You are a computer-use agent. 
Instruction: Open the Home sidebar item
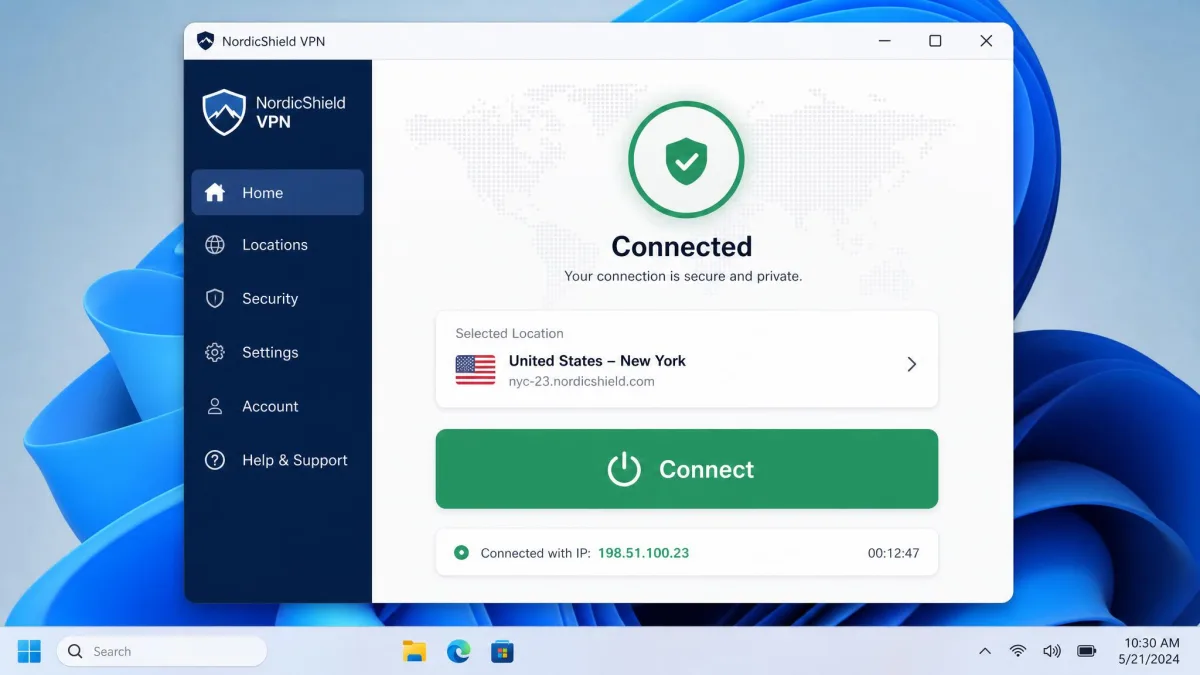277,193
